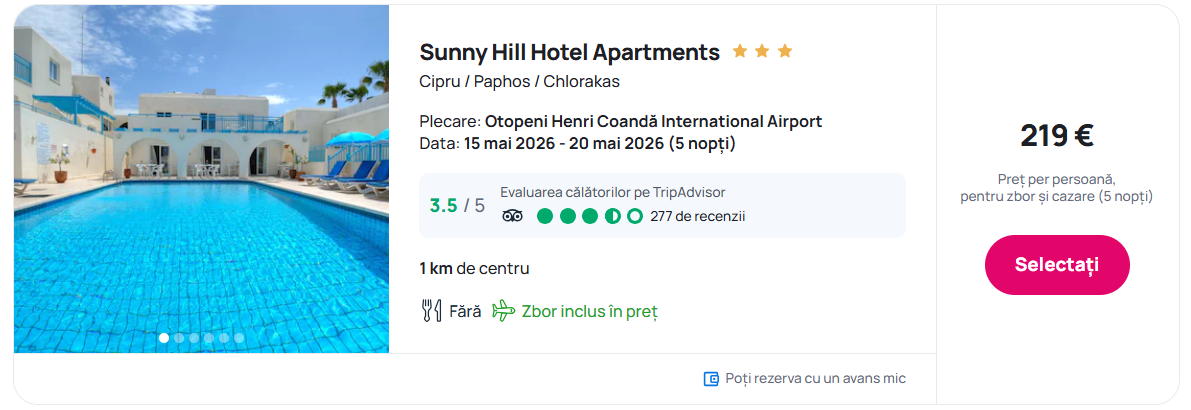The height and width of the screenshot is (410, 1191).
Task: Click the fork and knife meal icon
Action: (431, 311)
